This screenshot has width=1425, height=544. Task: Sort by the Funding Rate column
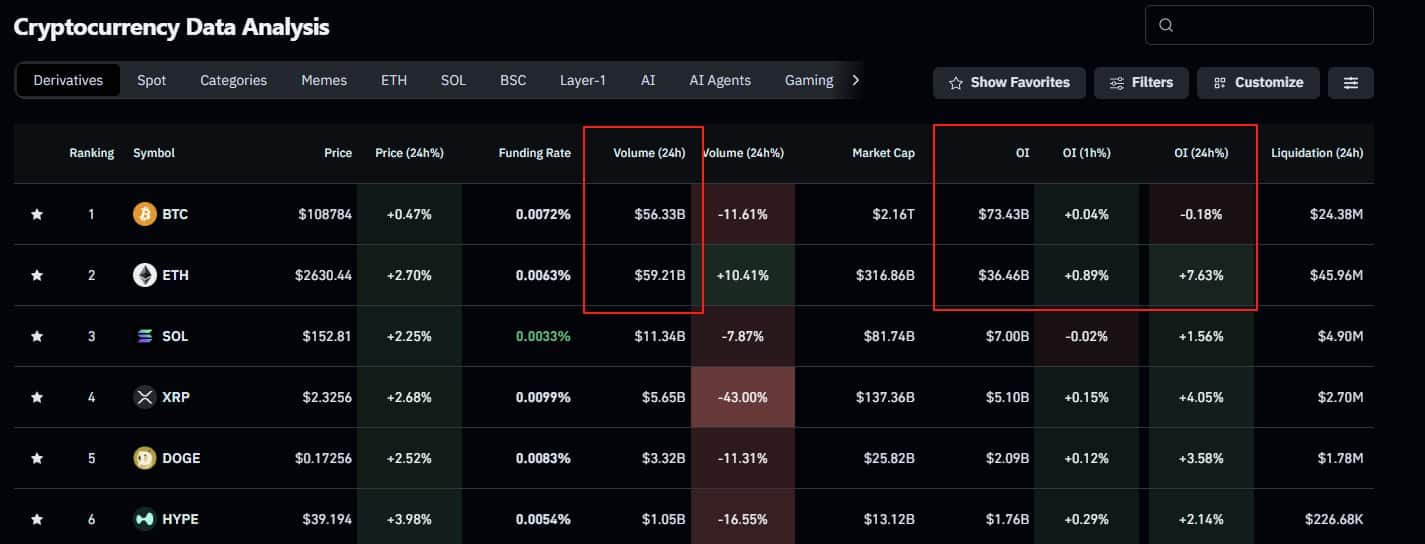pyautogui.click(x=535, y=153)
